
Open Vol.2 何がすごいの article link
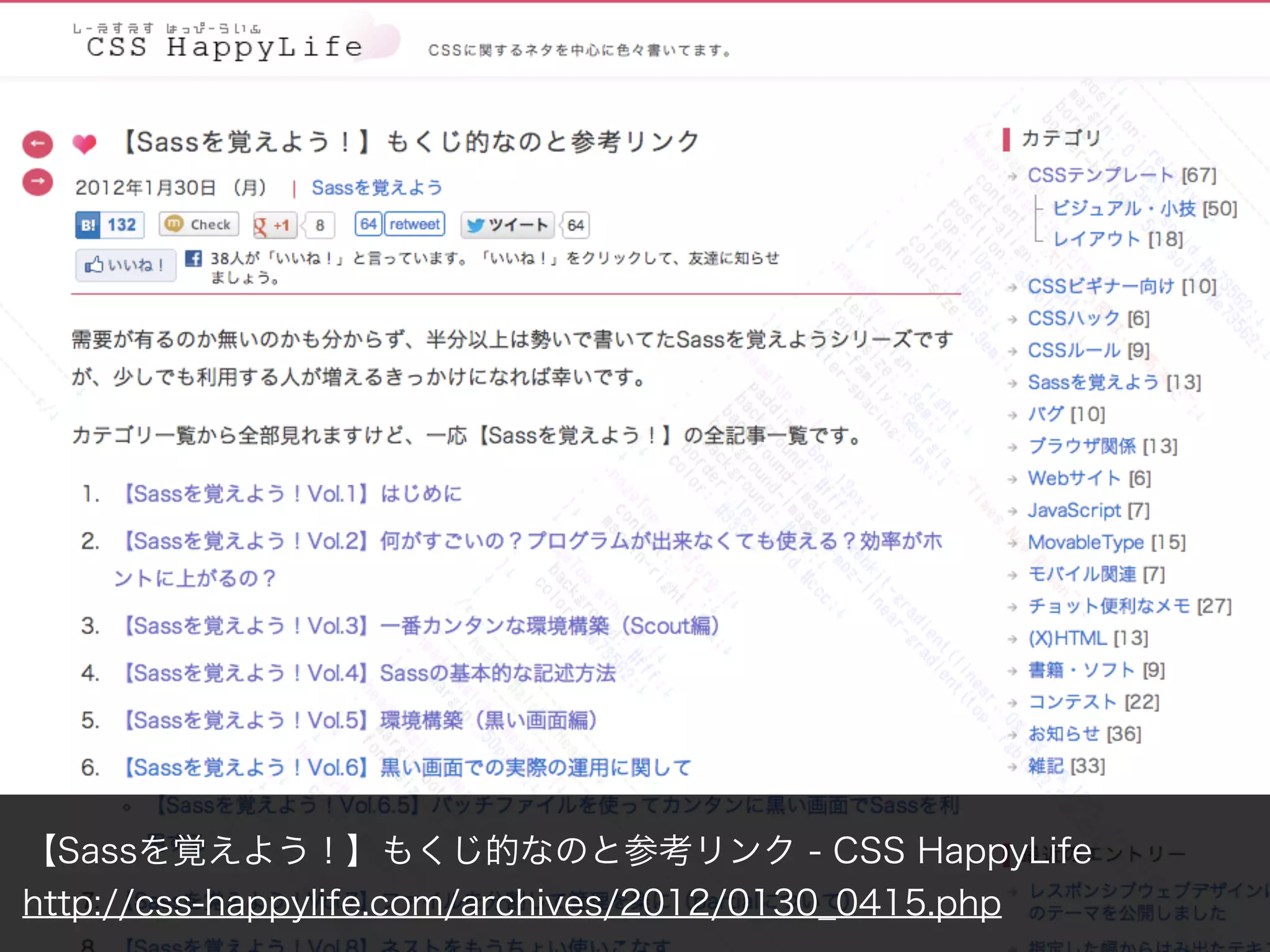[528, 559]
